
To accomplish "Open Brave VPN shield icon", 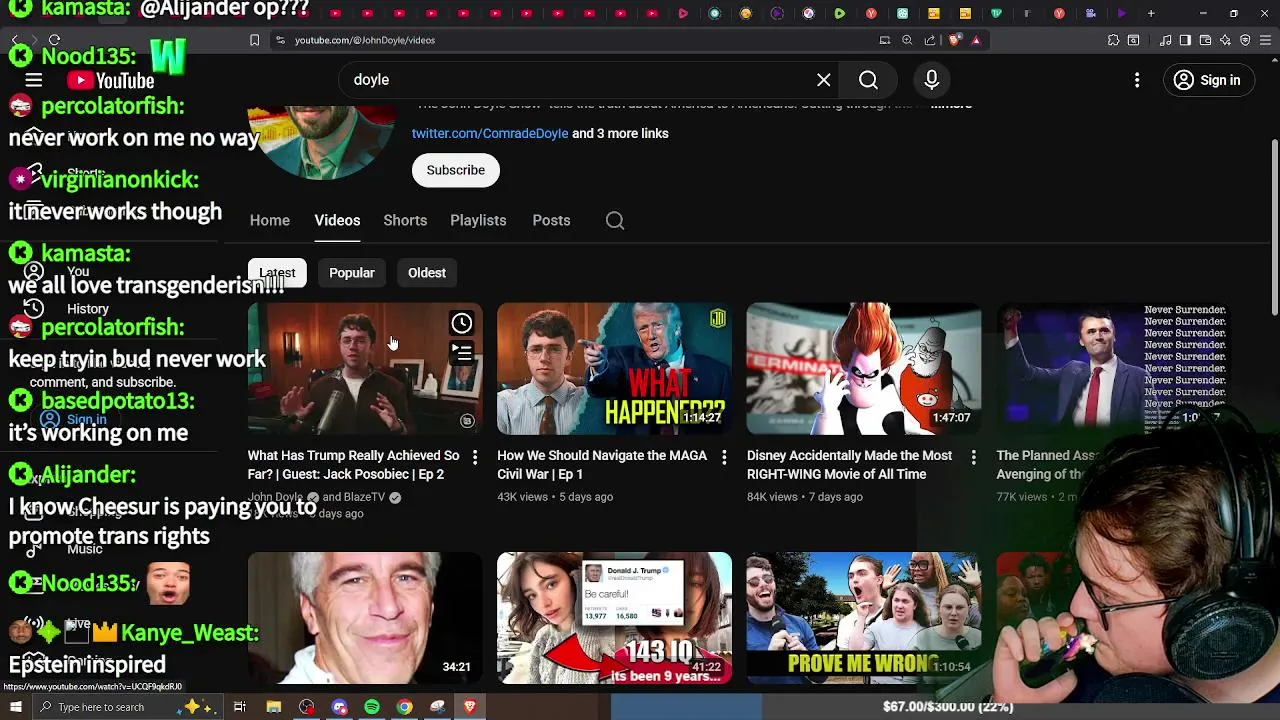I will point(1245,40).
